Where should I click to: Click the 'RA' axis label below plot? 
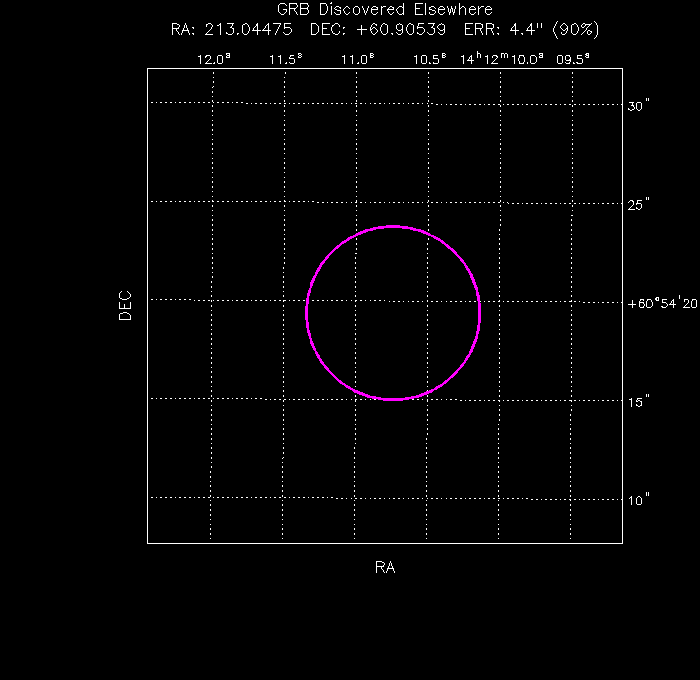385,567
